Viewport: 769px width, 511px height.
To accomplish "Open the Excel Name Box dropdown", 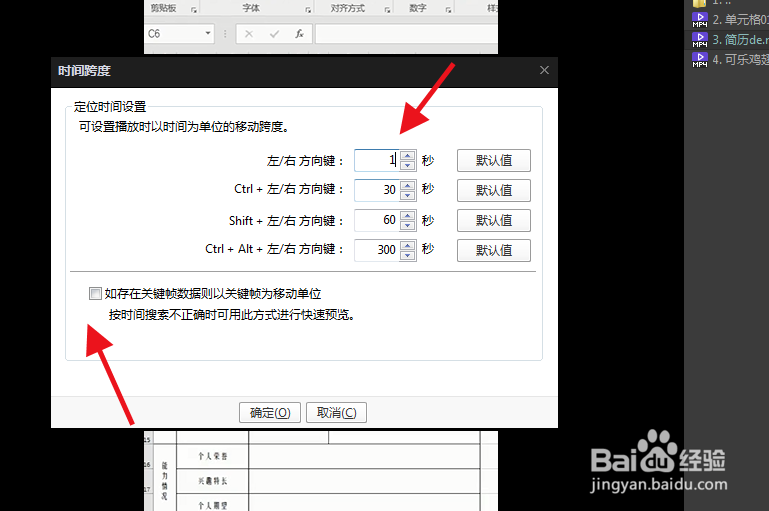I will (208, 33).
